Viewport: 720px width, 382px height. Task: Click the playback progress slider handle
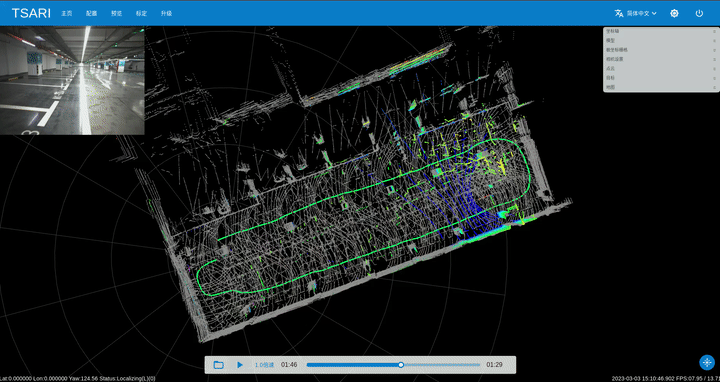(x=401, y=365)
